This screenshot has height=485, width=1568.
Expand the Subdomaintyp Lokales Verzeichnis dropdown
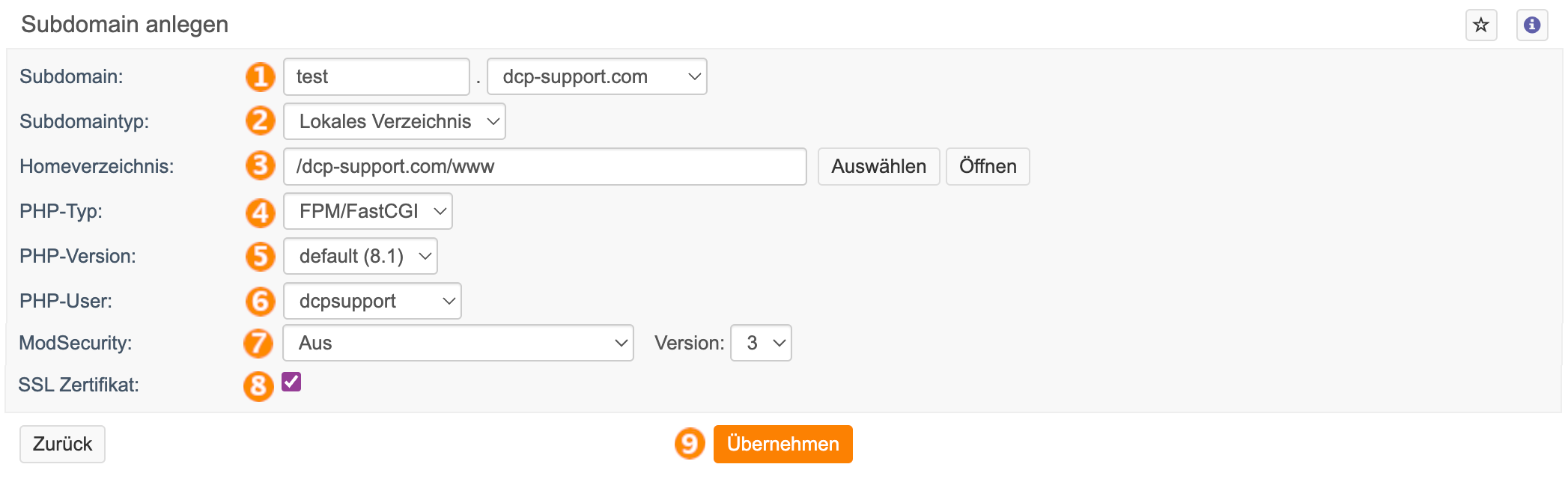click(394, 121)
